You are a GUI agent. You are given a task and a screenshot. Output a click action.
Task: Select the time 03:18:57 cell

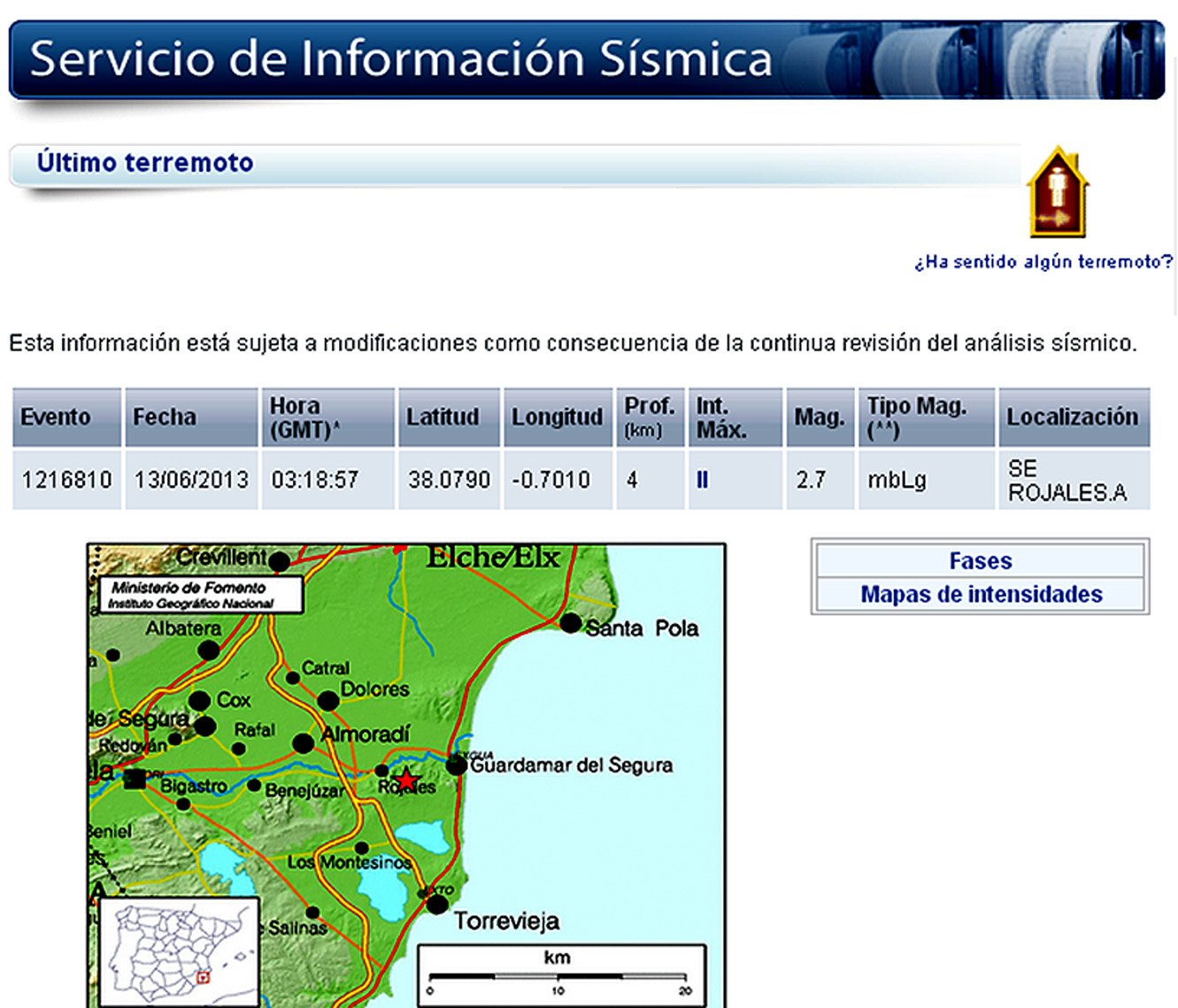tap(327, 480)
